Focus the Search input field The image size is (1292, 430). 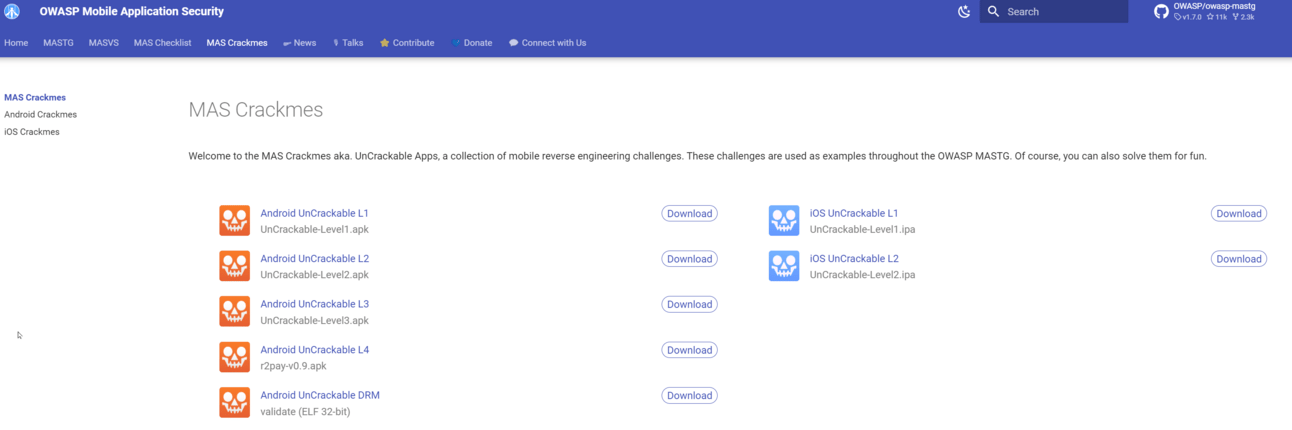click(1054, 12)
